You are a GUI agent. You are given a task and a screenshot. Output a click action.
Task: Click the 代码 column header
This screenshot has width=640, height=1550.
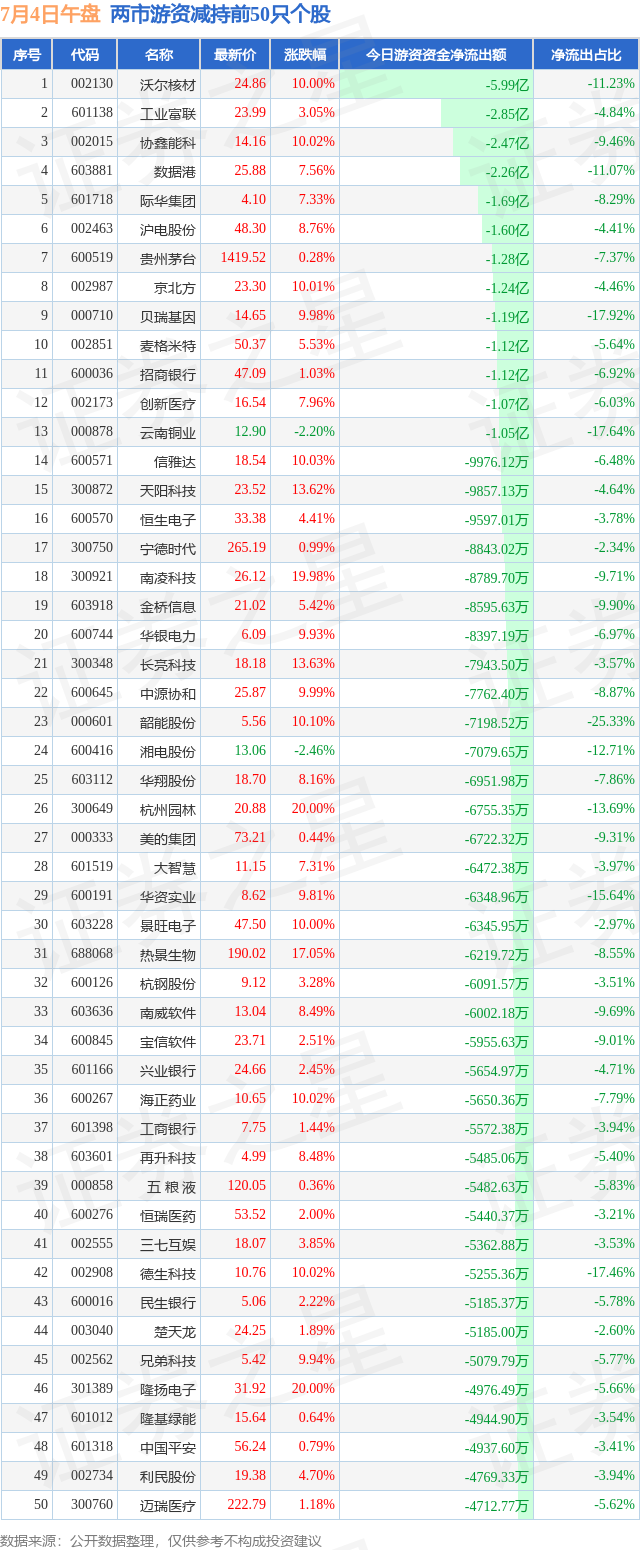(85, 55)
